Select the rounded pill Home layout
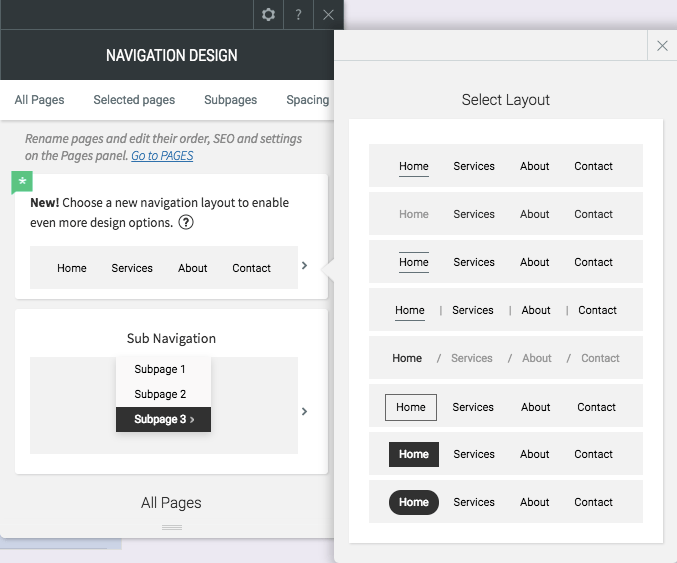Viewport: 677px width, 563px height. click(x=506, y=502)
